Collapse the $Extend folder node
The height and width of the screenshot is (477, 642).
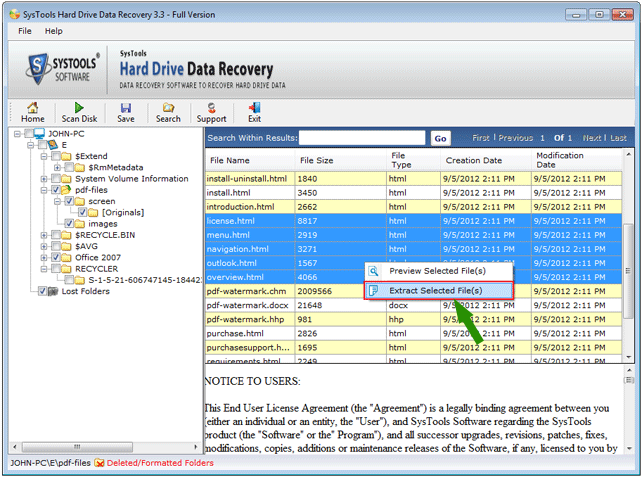click(44, 156)
